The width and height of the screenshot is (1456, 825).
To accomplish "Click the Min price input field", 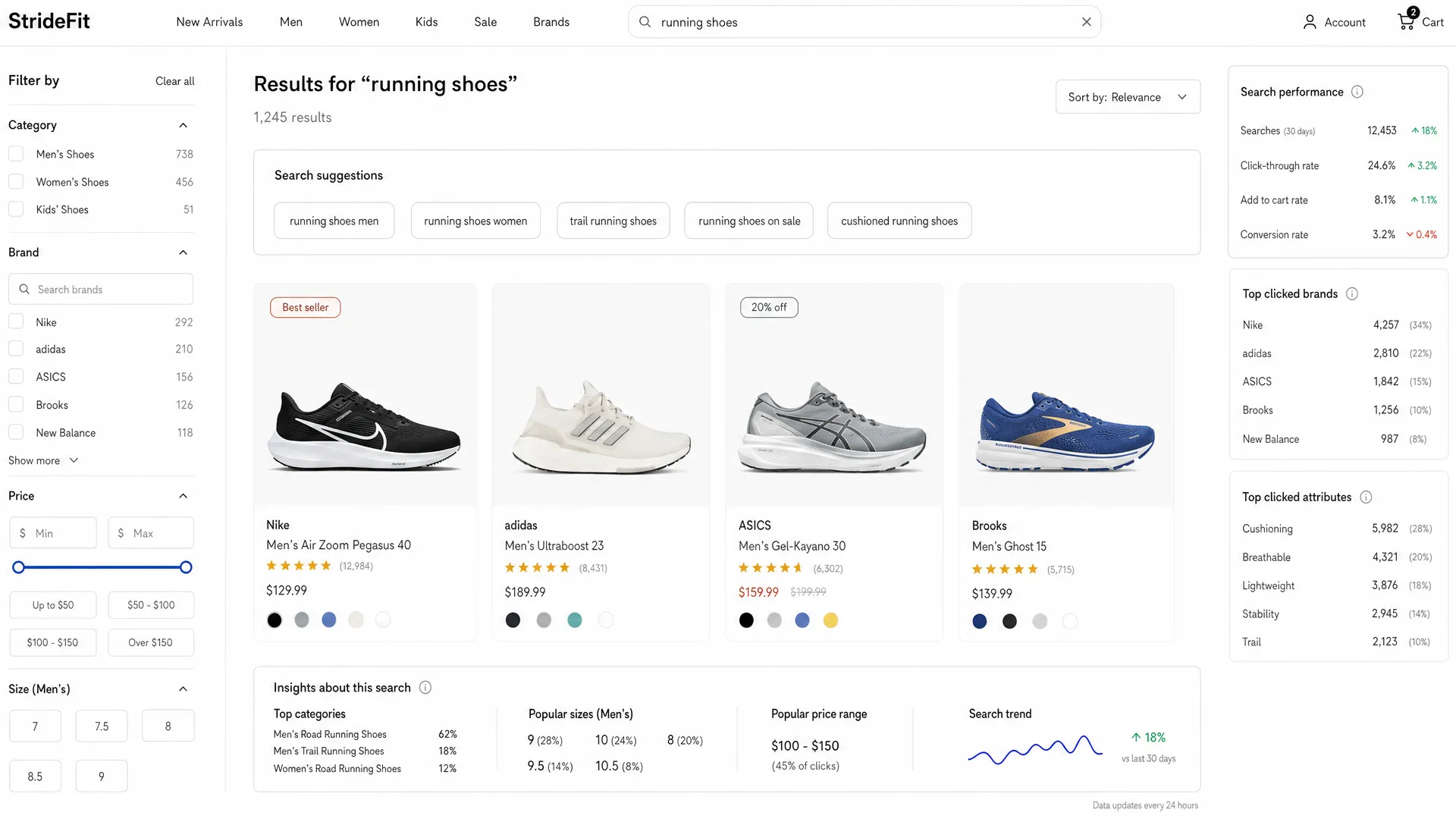I will 52,533.
